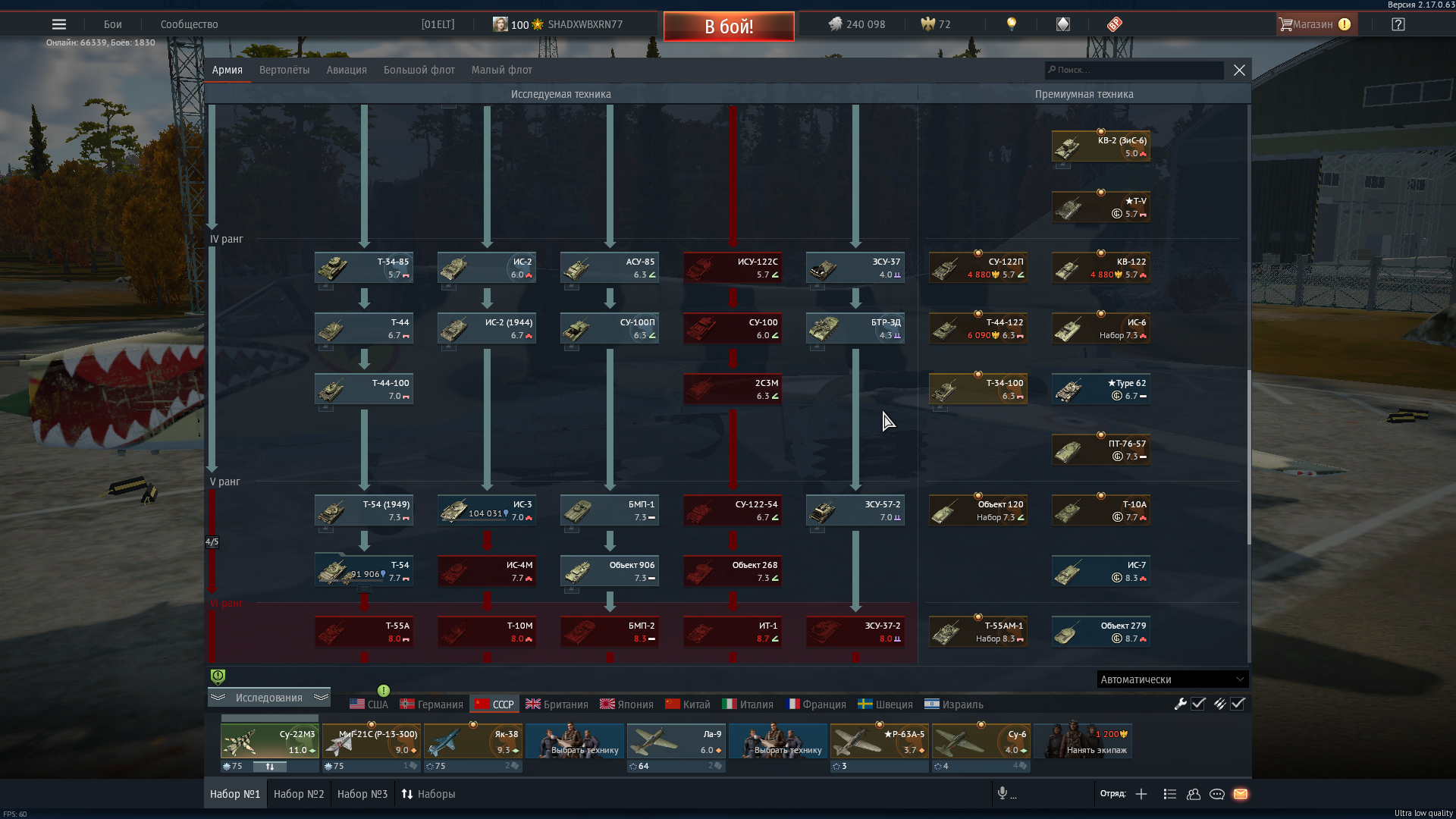
Task: Select the БМП-1 vehicle card
Action: pos(610,510)
